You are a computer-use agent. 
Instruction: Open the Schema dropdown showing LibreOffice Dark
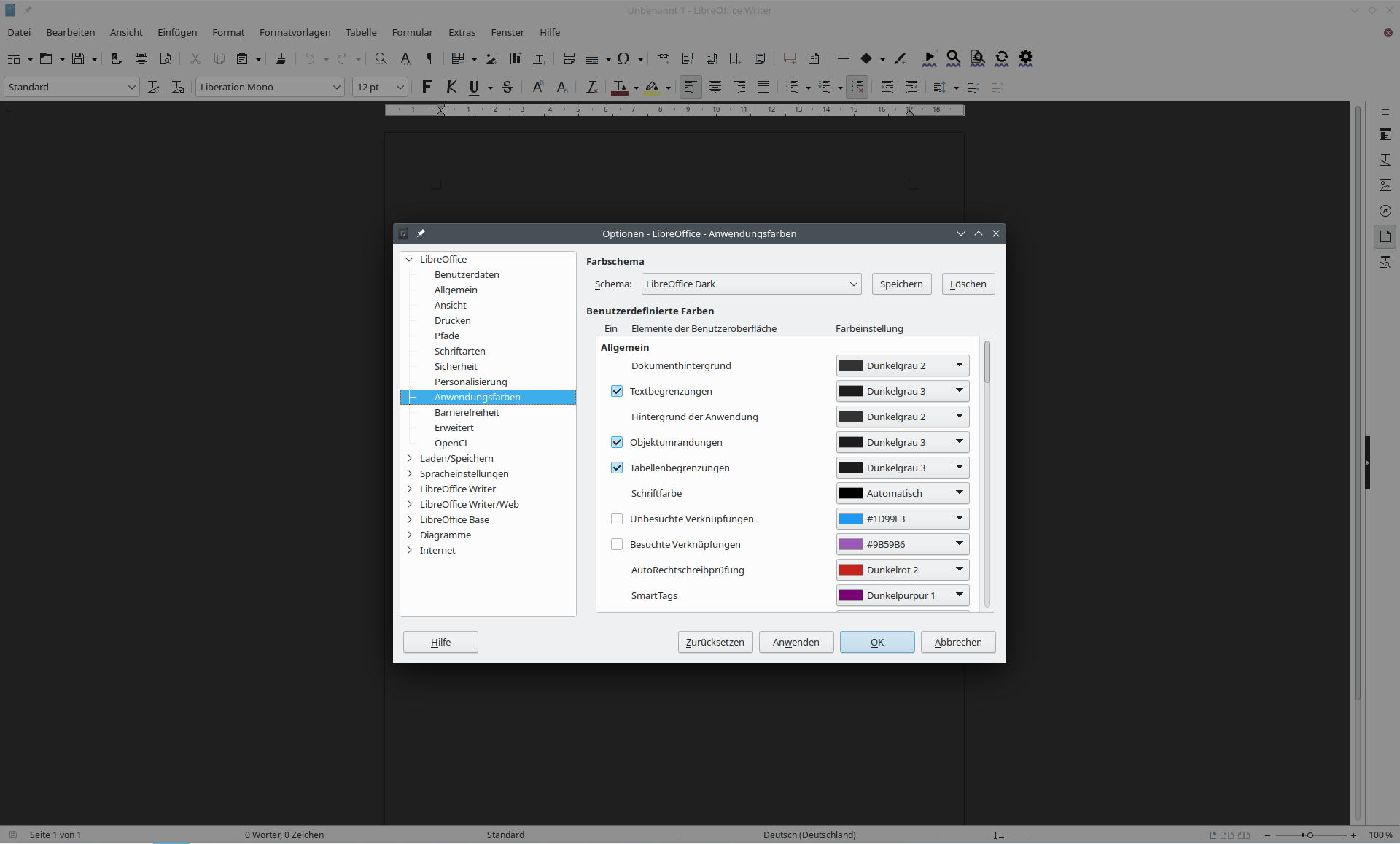tap(751, 284)
